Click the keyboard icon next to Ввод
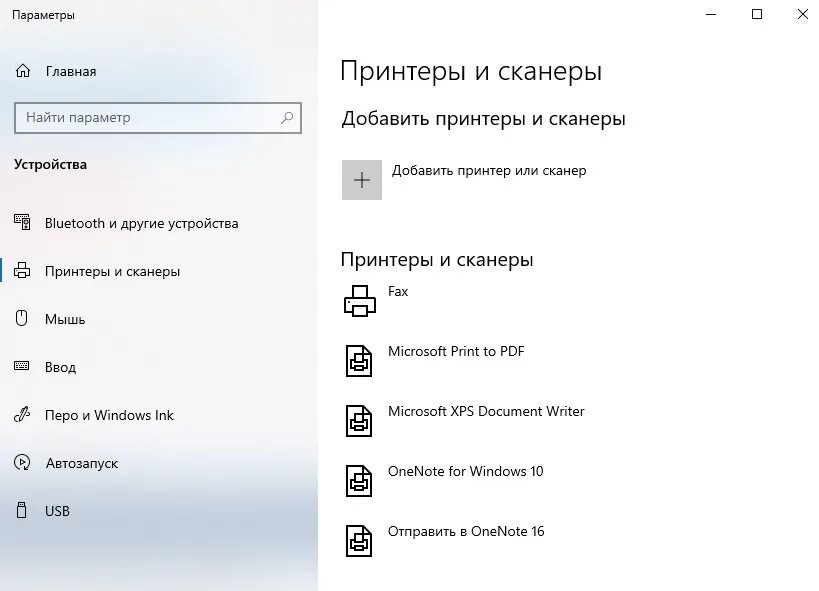The height and width of the screenshot is (591, 819). pyautogui.click(x=21, y=366)
